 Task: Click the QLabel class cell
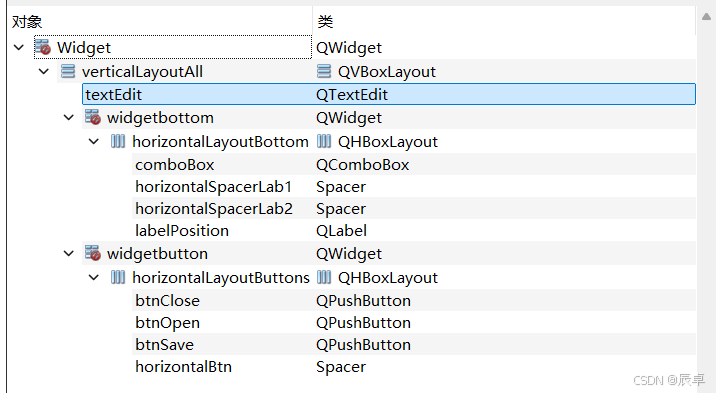(x=342, y=231)
